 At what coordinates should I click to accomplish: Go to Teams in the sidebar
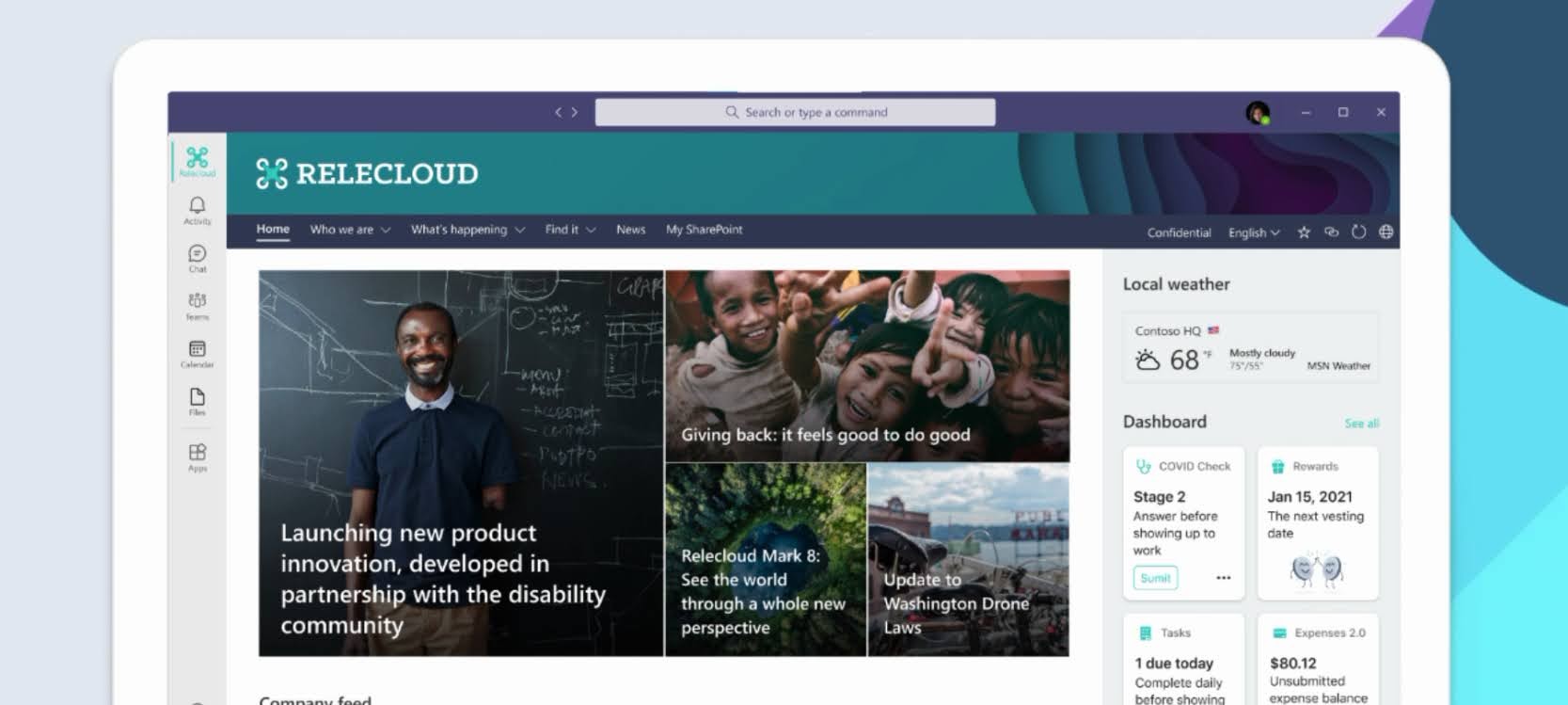click(x=197, y=305)
